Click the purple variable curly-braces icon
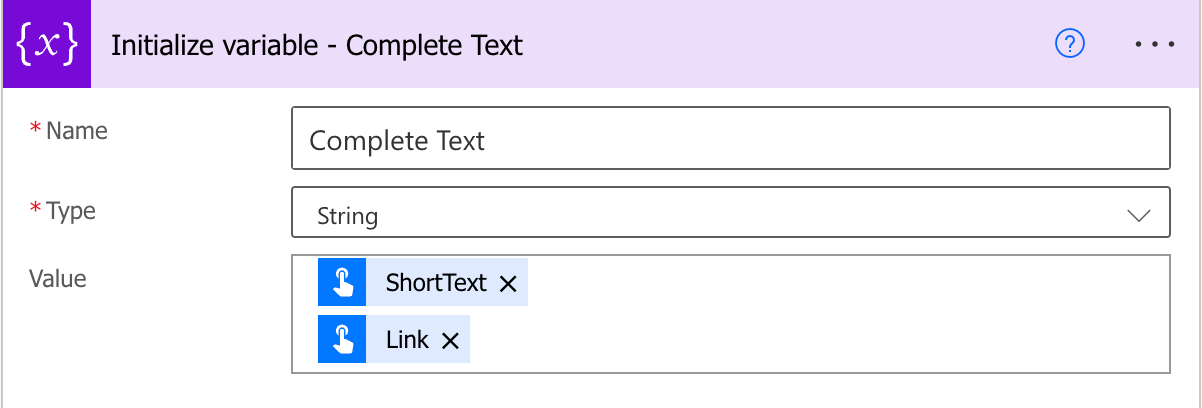The image size is (1202, 408). (46, 45)
